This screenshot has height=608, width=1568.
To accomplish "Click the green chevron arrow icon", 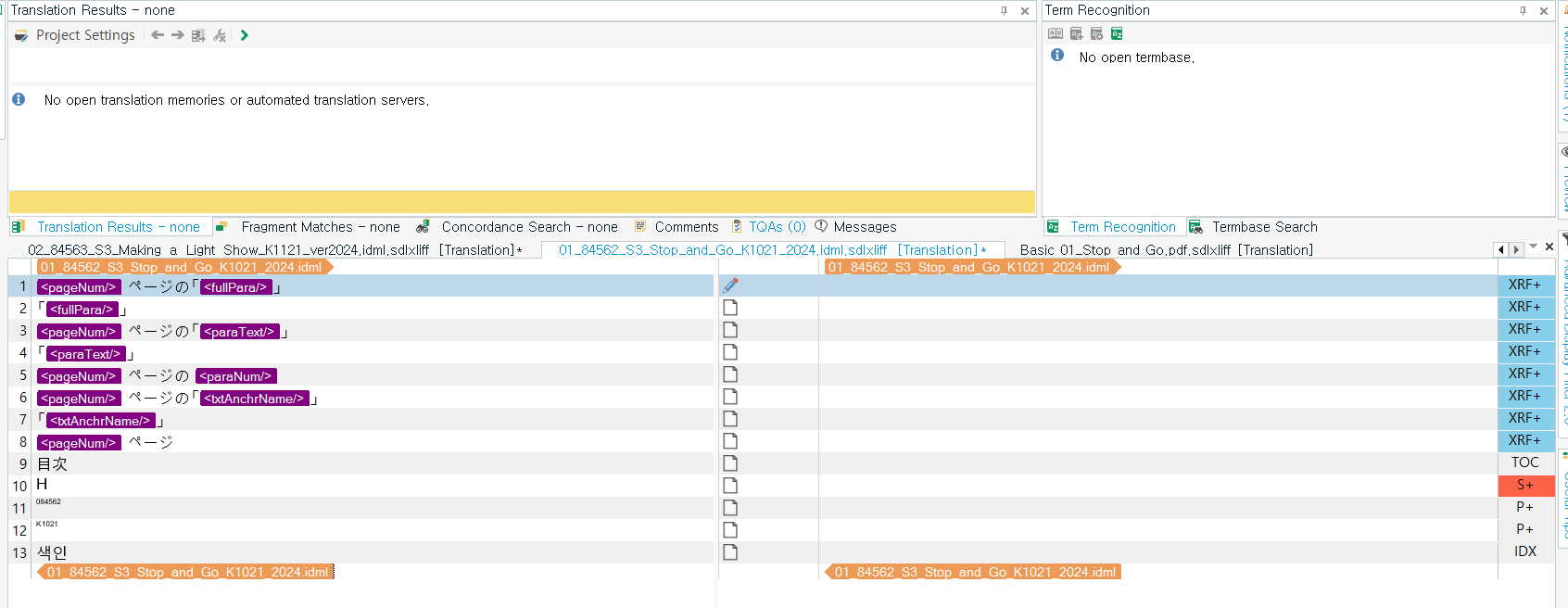I will 244,35.
